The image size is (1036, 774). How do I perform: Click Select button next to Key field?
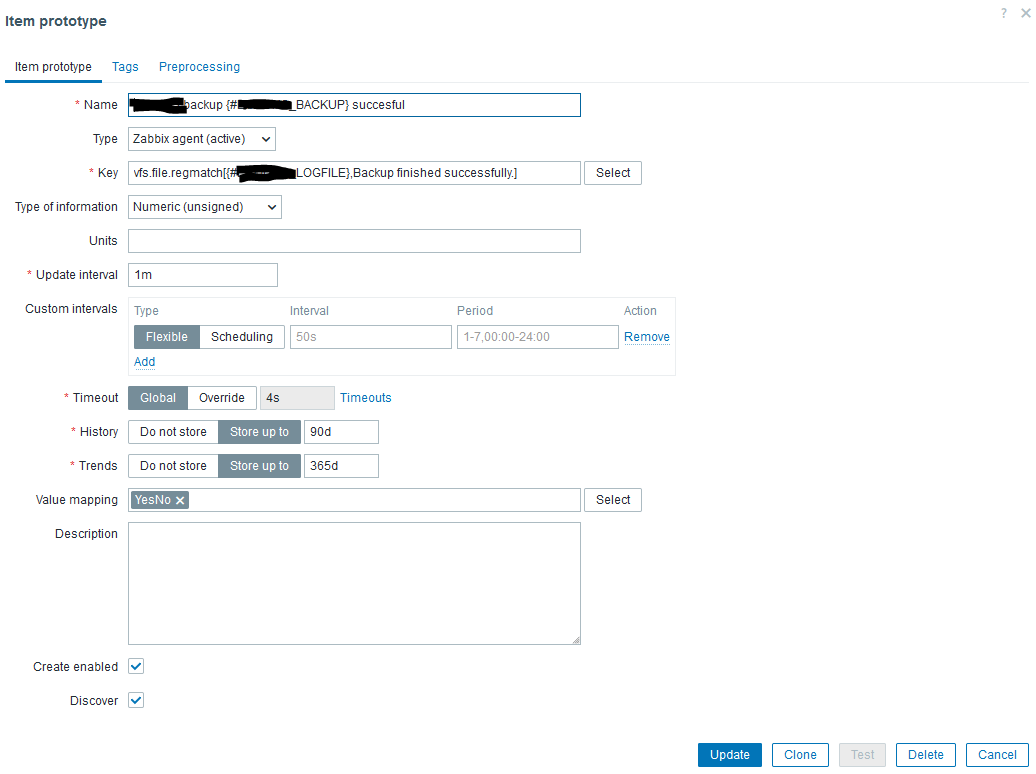(x=612, y=173)
